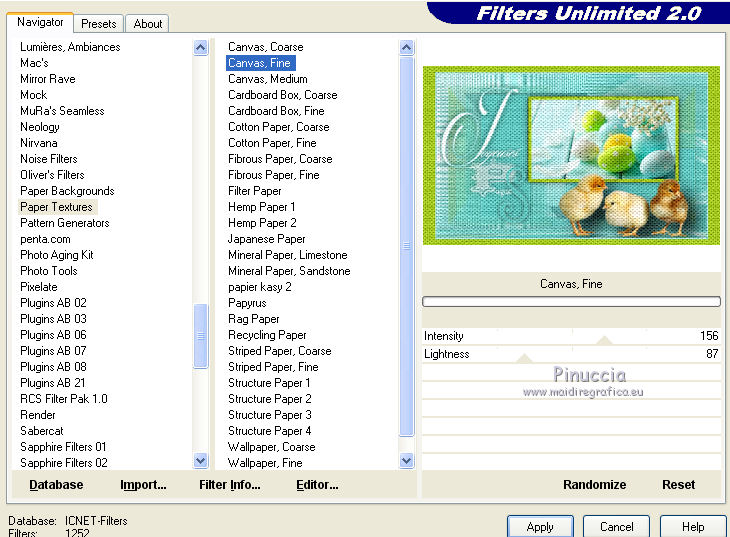Adjust the Lightness slider handle
The width and height of the screenshot is (730, 537).
pyautogui.click(x=524, y=358)
